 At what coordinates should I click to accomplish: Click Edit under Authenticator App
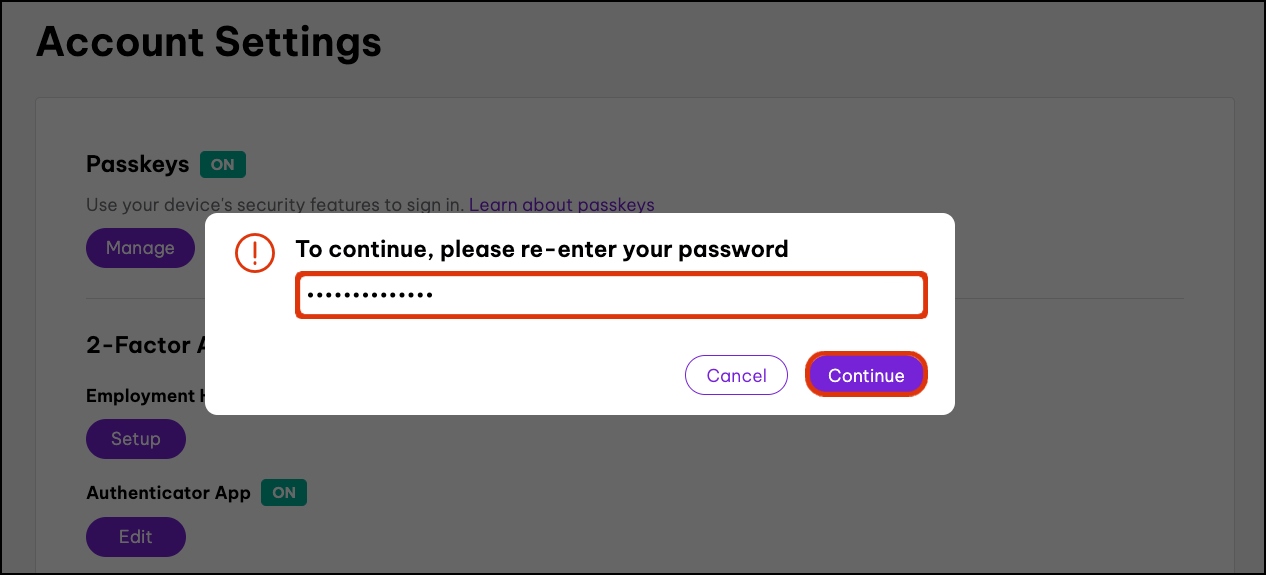pos(136,537)
